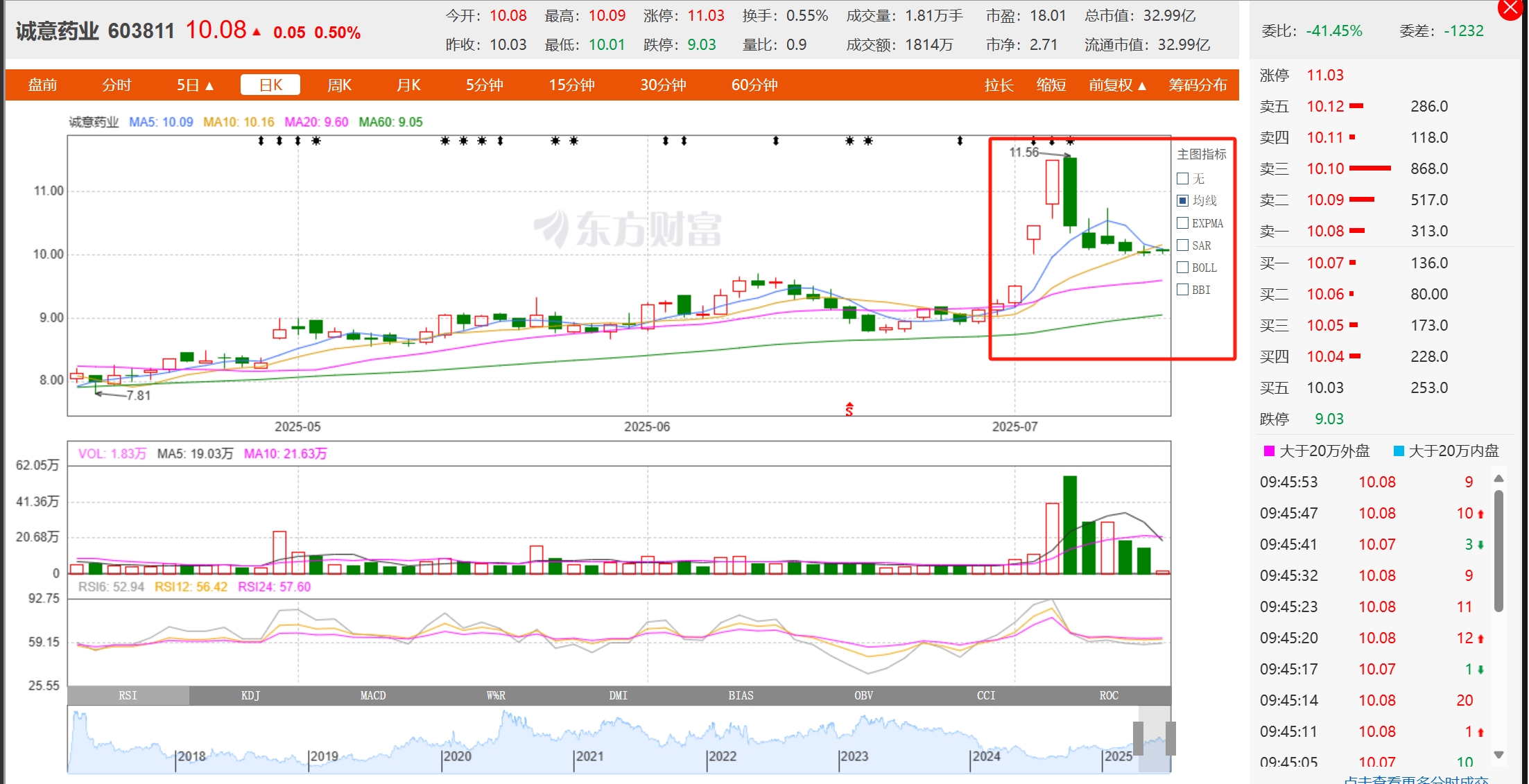Enable the BOLL indicator checkbox
The image size is (1529, 784).
[x=1183, y=267]
